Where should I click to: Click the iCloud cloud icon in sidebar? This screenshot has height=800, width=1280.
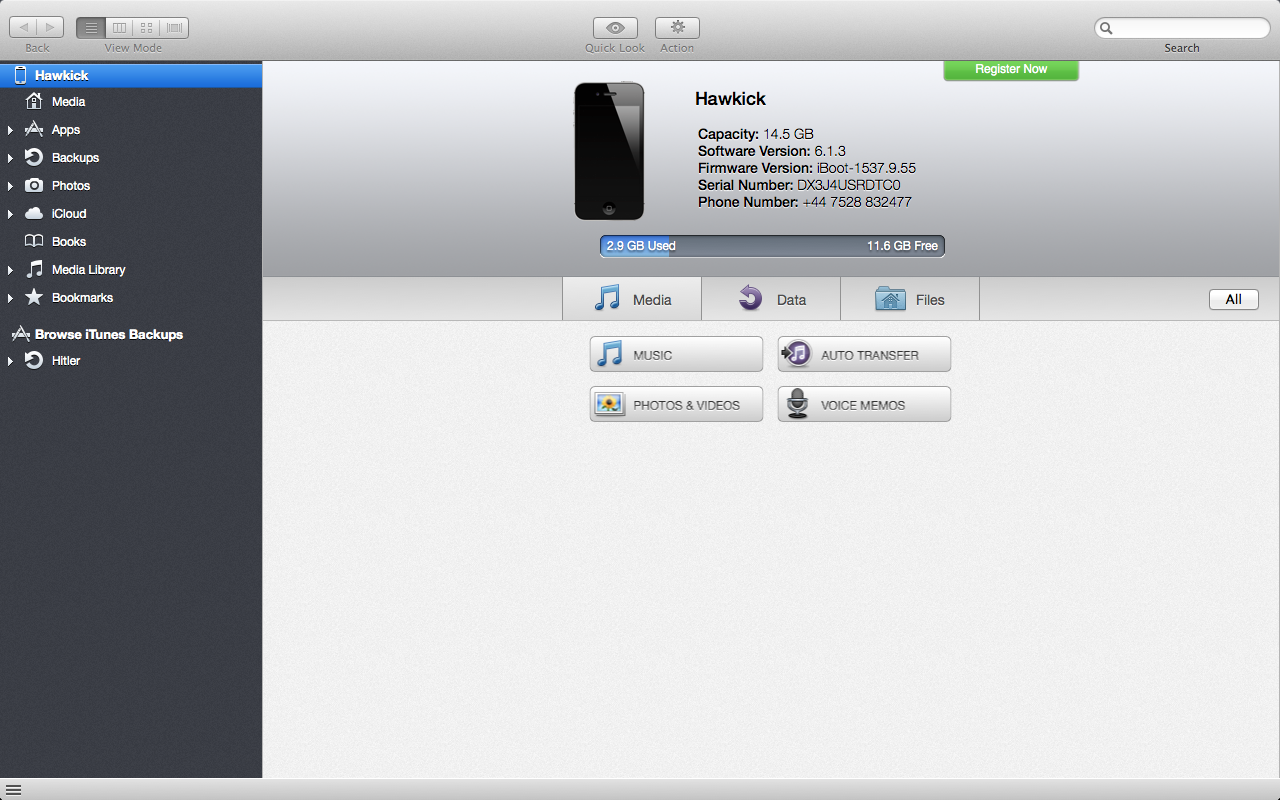tap(34, 214)
